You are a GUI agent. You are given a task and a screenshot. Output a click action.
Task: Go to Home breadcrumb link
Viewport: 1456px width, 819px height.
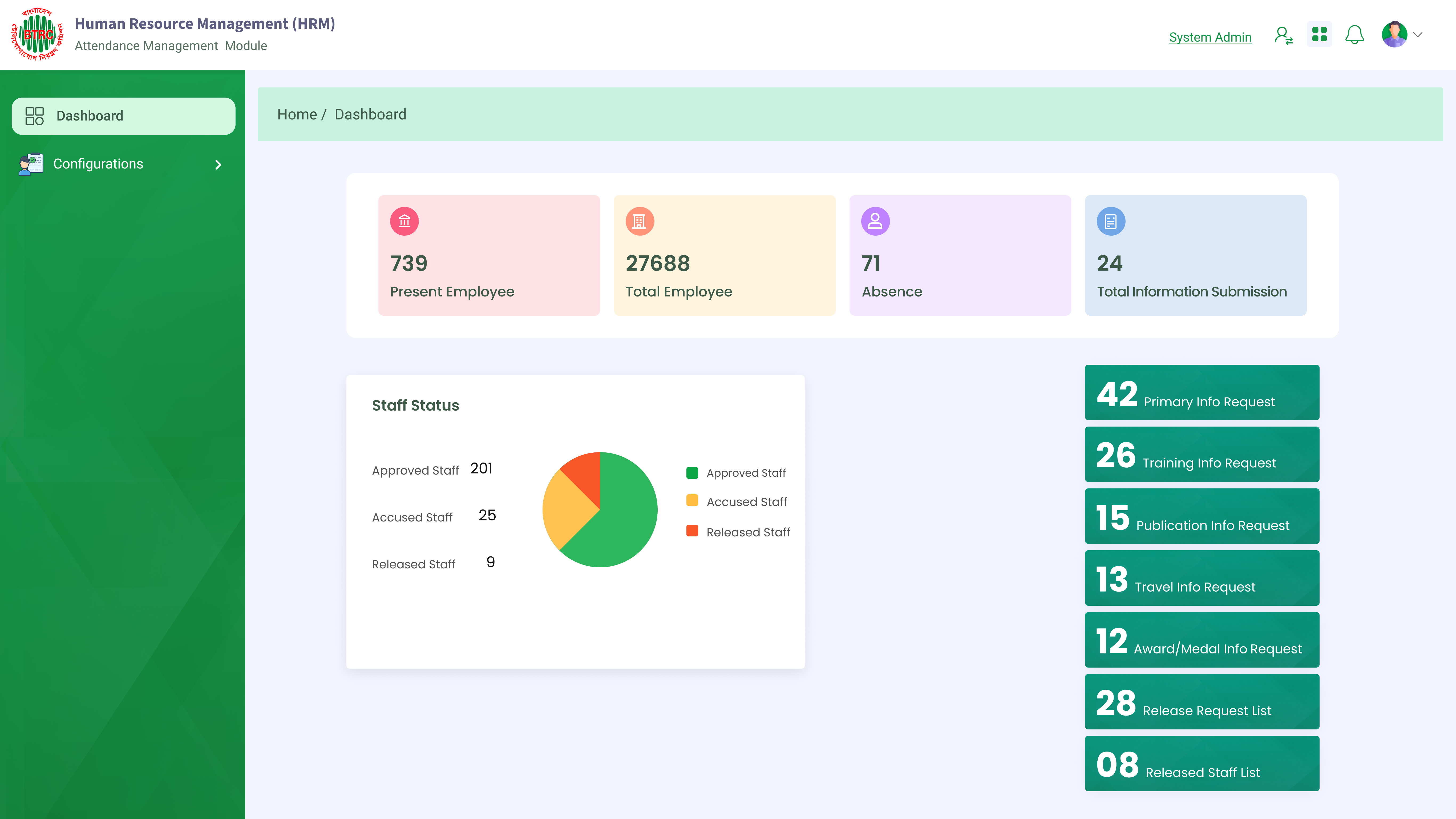(x=297, y=114)
